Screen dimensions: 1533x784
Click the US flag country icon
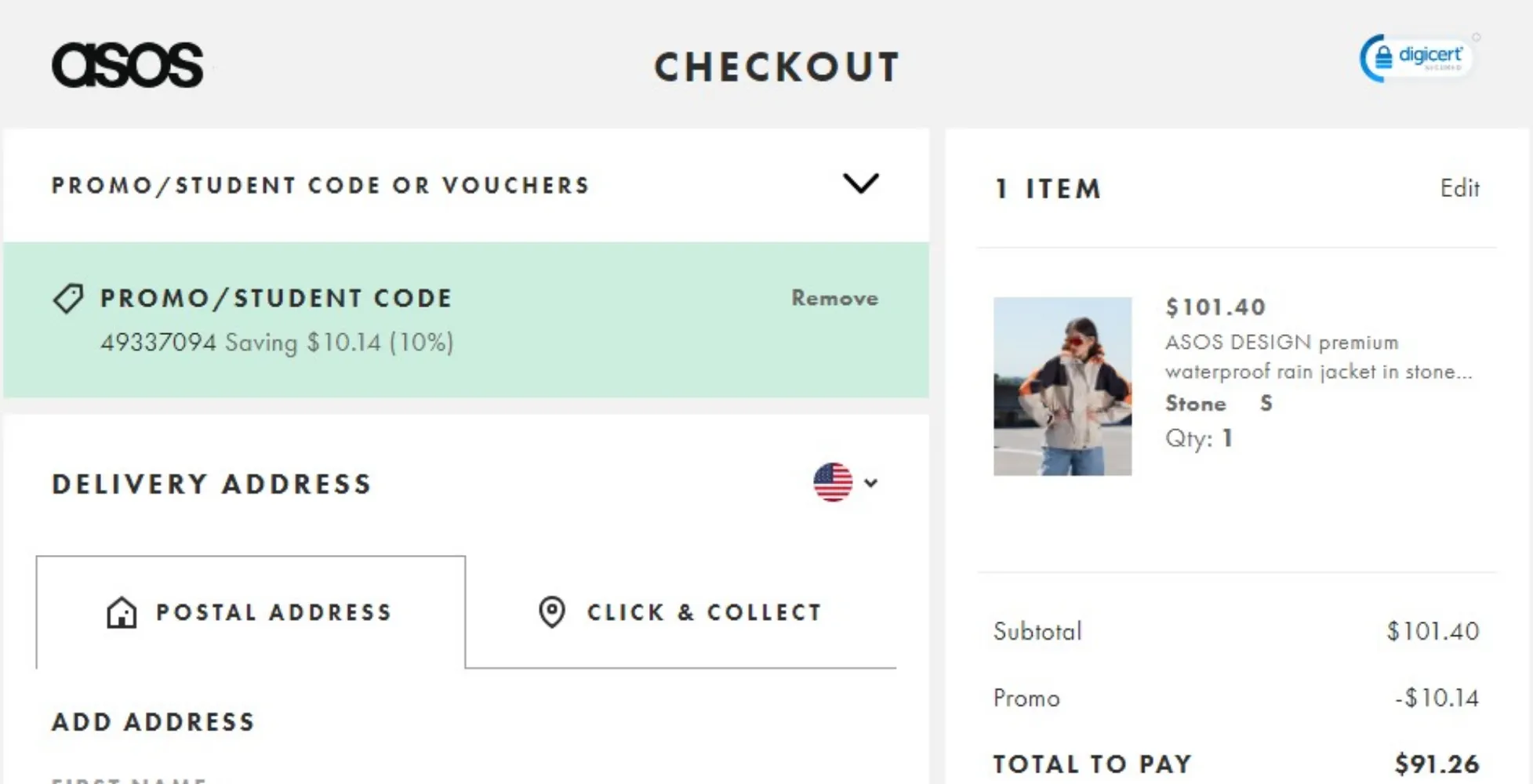833,482
